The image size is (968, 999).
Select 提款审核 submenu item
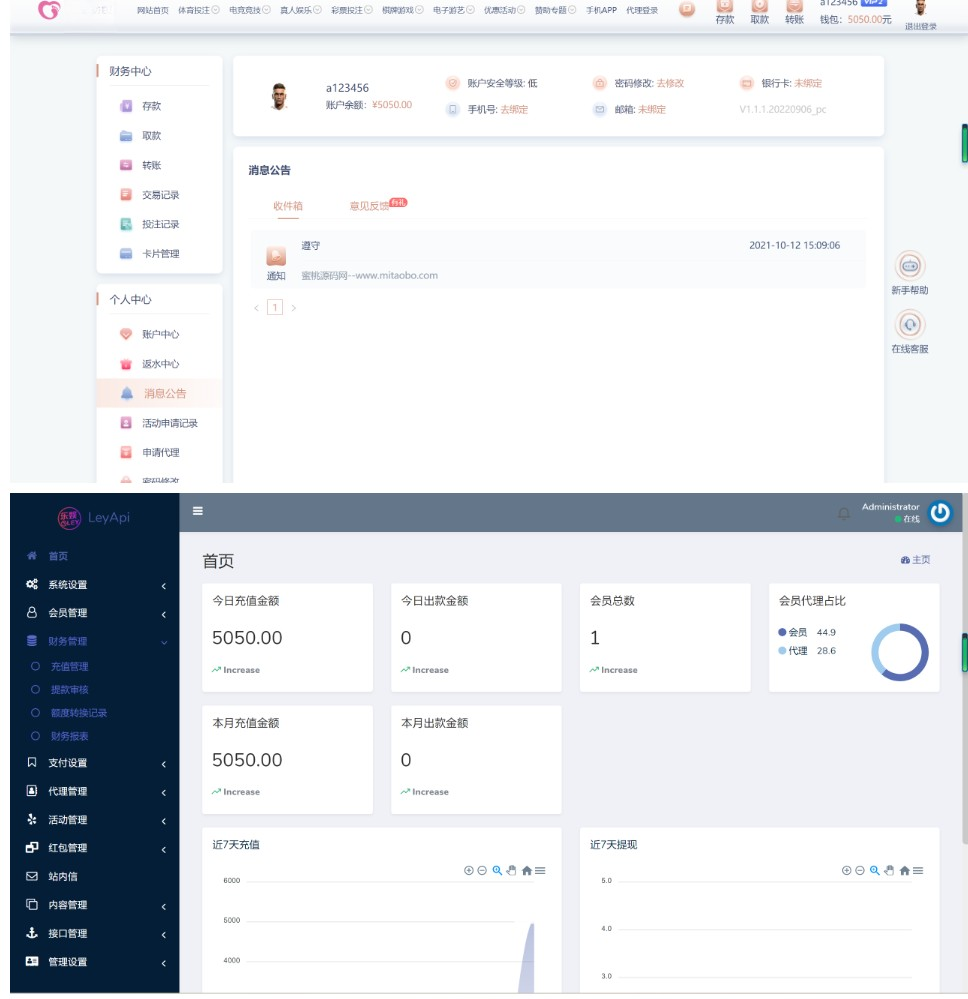coord(69,689)
